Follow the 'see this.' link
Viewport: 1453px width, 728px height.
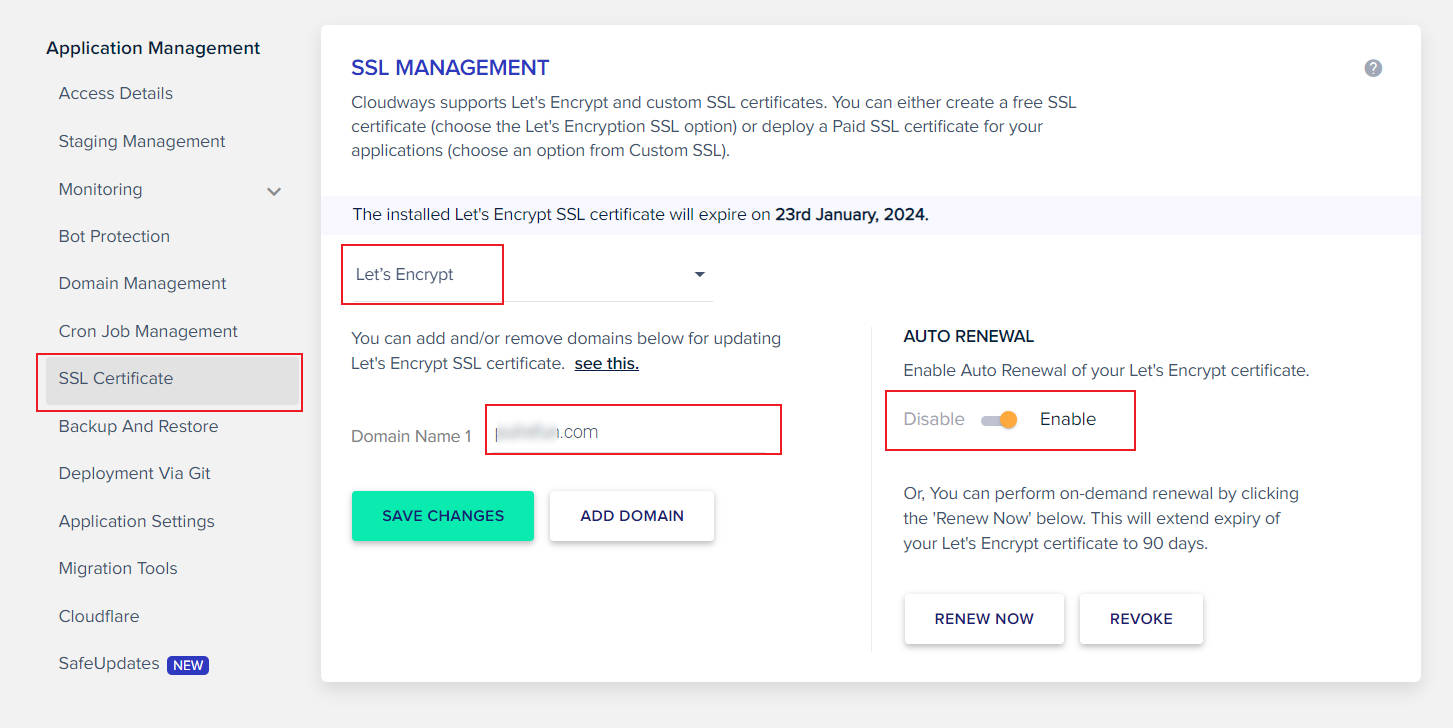(x=607, y=363)
